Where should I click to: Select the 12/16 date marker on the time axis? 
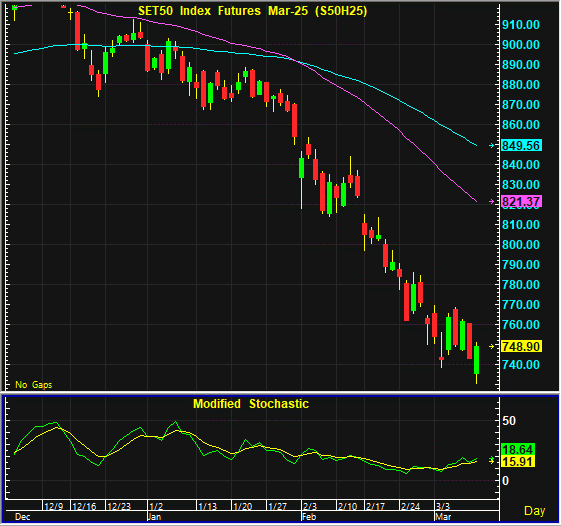(x=84, y=506)
